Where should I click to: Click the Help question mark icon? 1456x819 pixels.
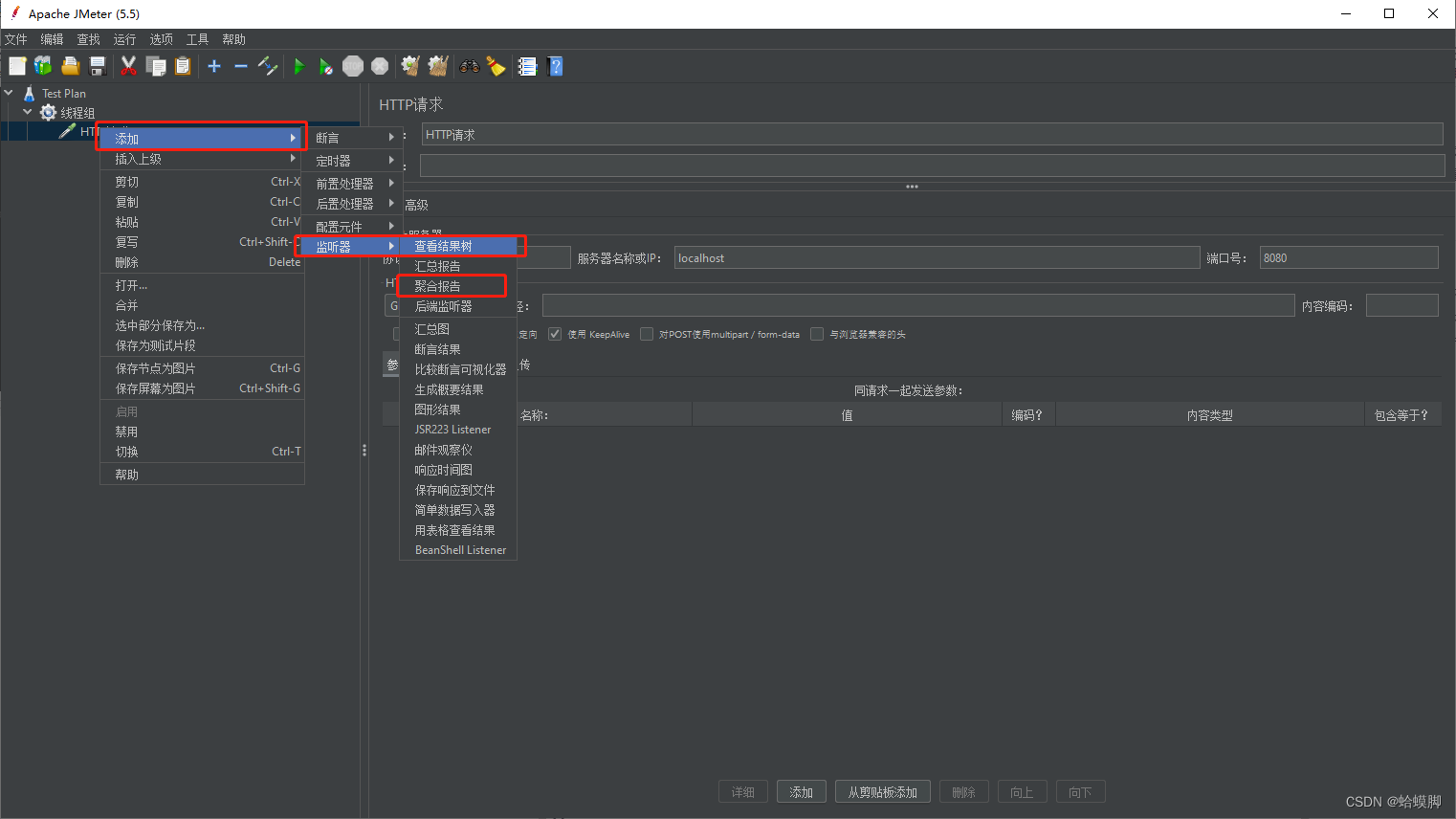click(555, 66)
